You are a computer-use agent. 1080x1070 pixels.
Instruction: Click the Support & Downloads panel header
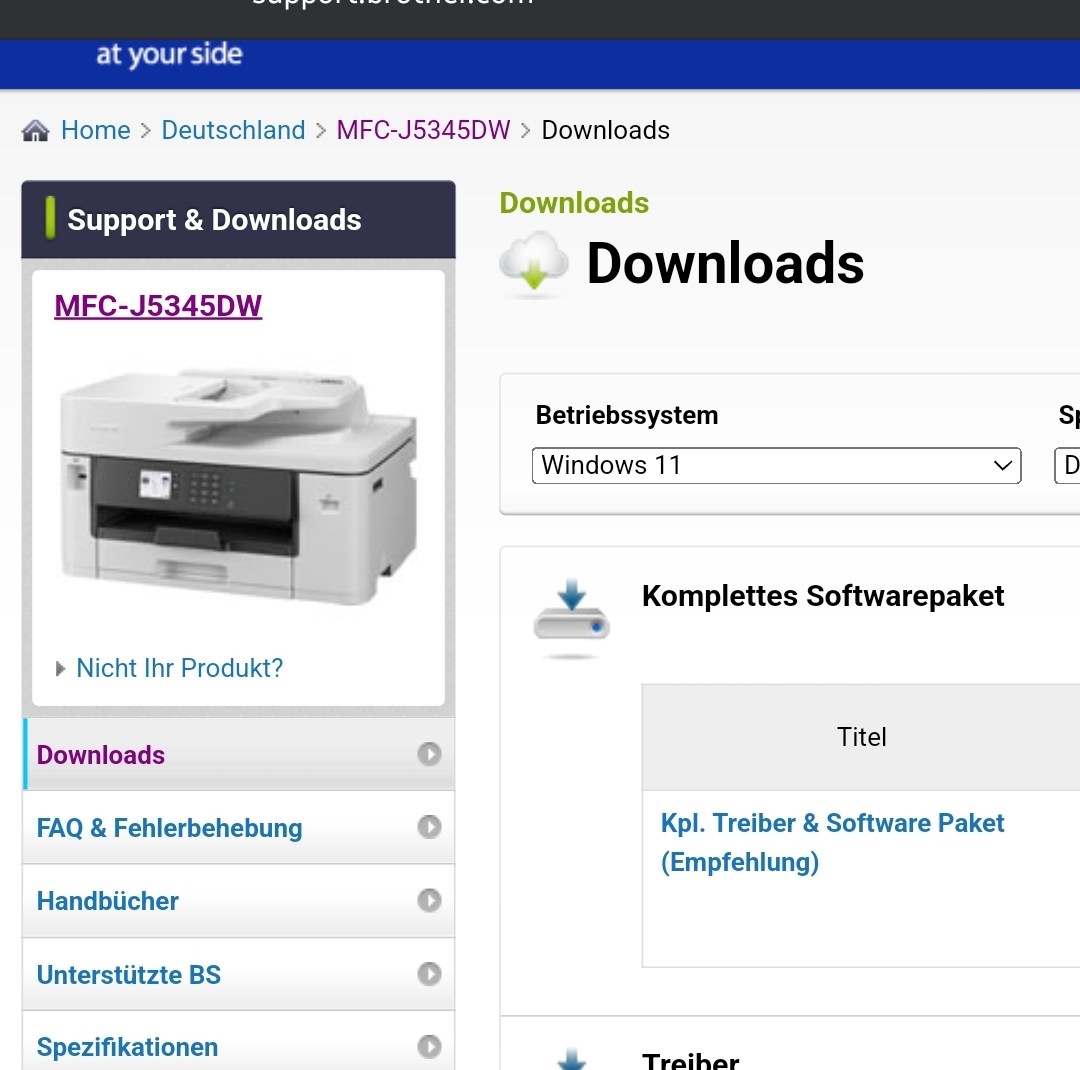click(x=238, y=220)
